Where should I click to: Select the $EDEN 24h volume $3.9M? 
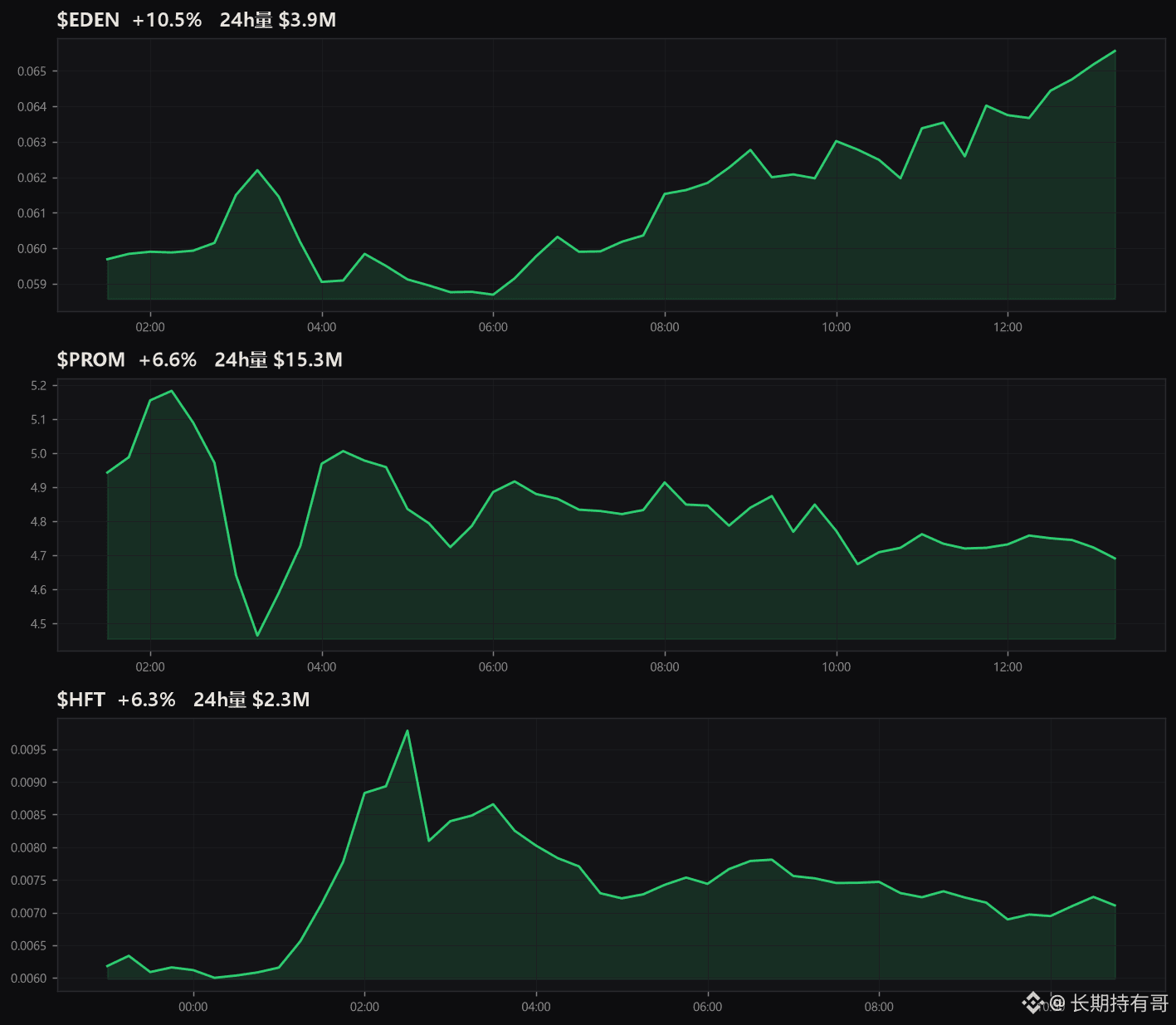tap(278, 20)
